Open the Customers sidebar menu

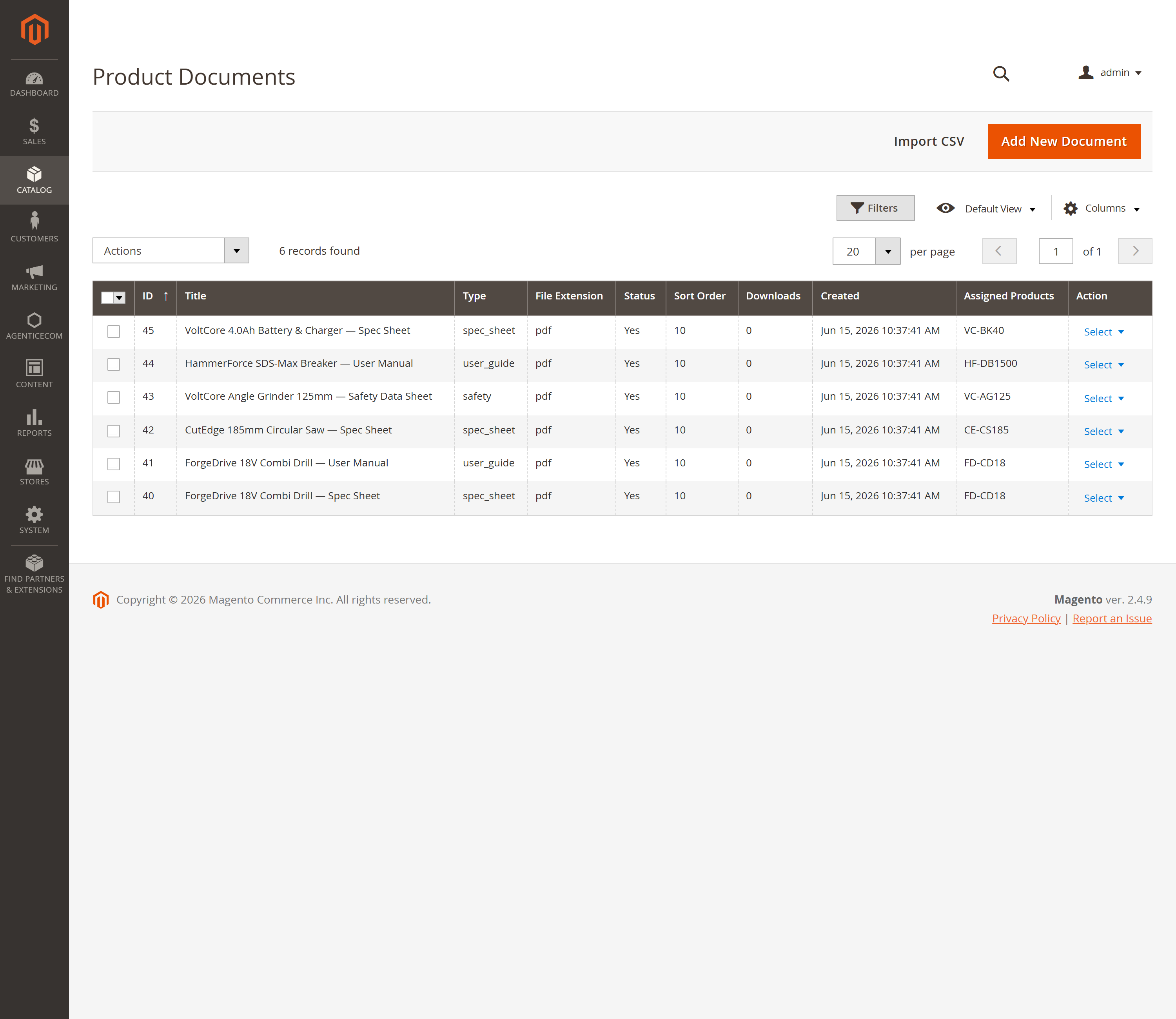pos(34,228)
